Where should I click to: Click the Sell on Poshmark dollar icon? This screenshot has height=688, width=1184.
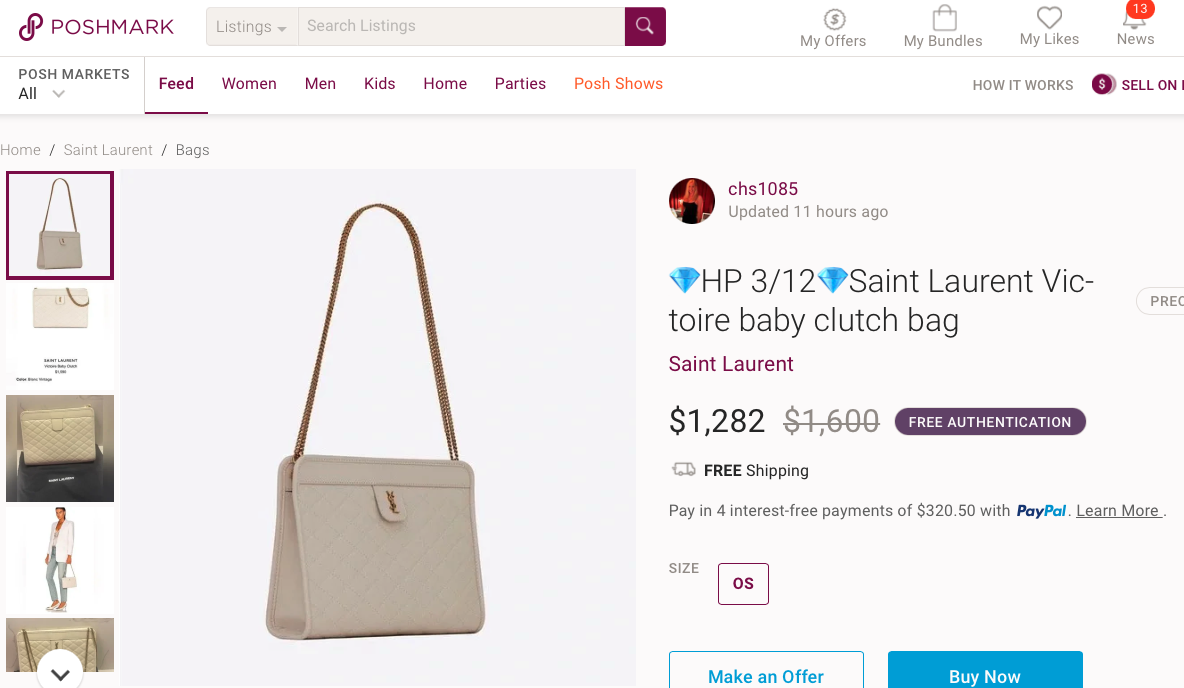click(x=1103, y=85)
